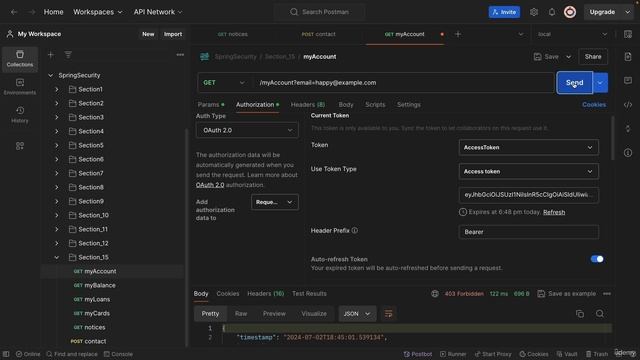Screen dimensions: 640x360
Task: Open the Workspaces menu
Action: [98, 12]
